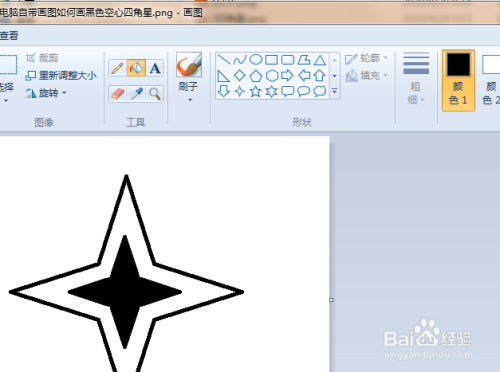Switch to the 查看 view tab
This screenshot has height=372, width=500.
[x=9, y=36]
